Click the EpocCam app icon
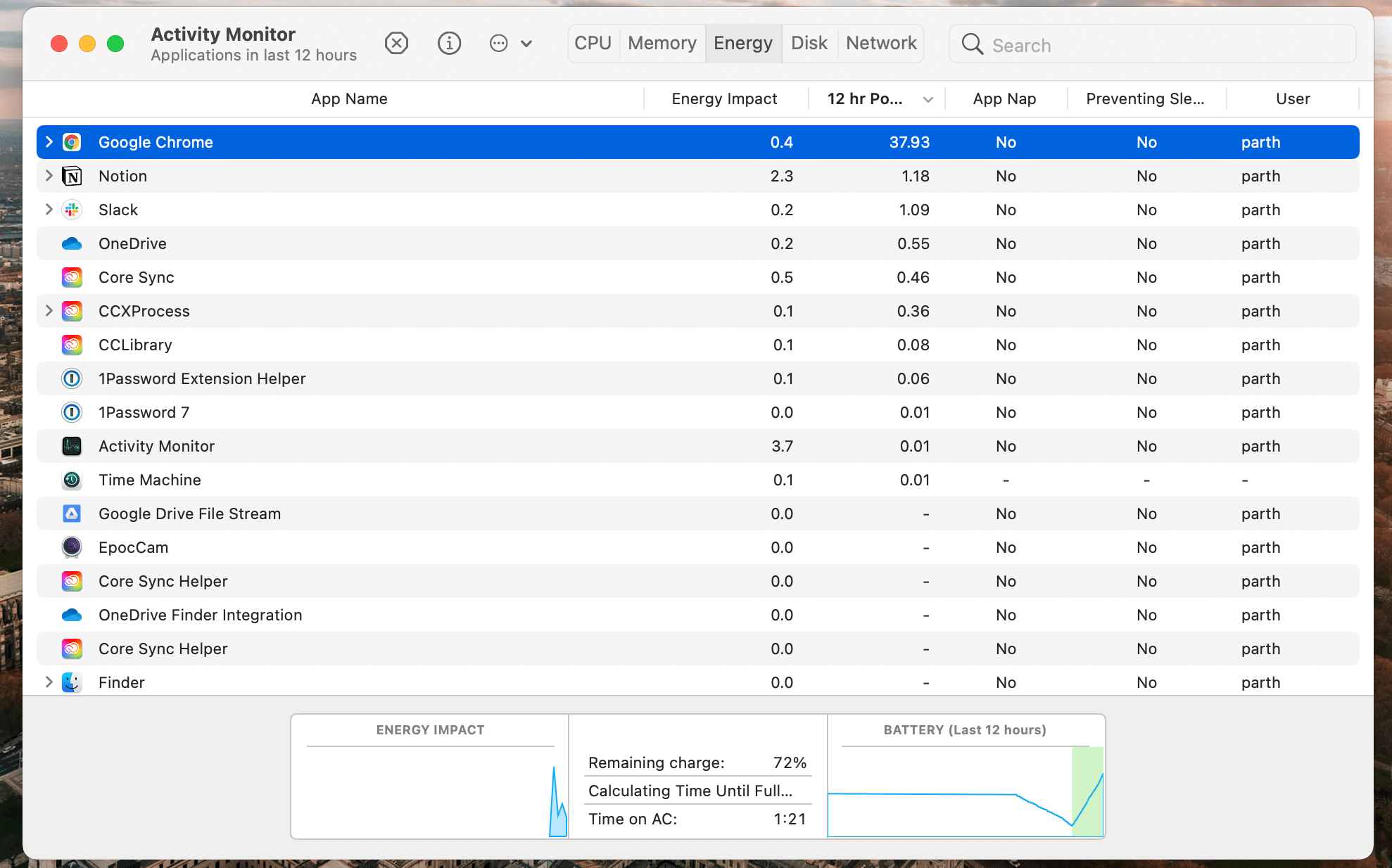 (x=72, y=547)
